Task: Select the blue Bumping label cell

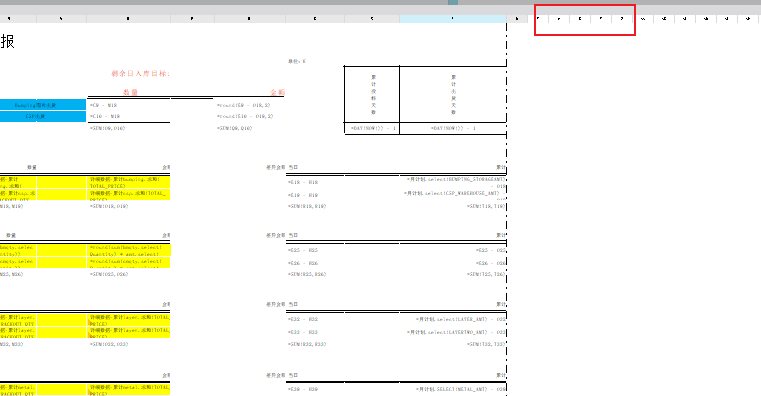Action: click(43, 105)
